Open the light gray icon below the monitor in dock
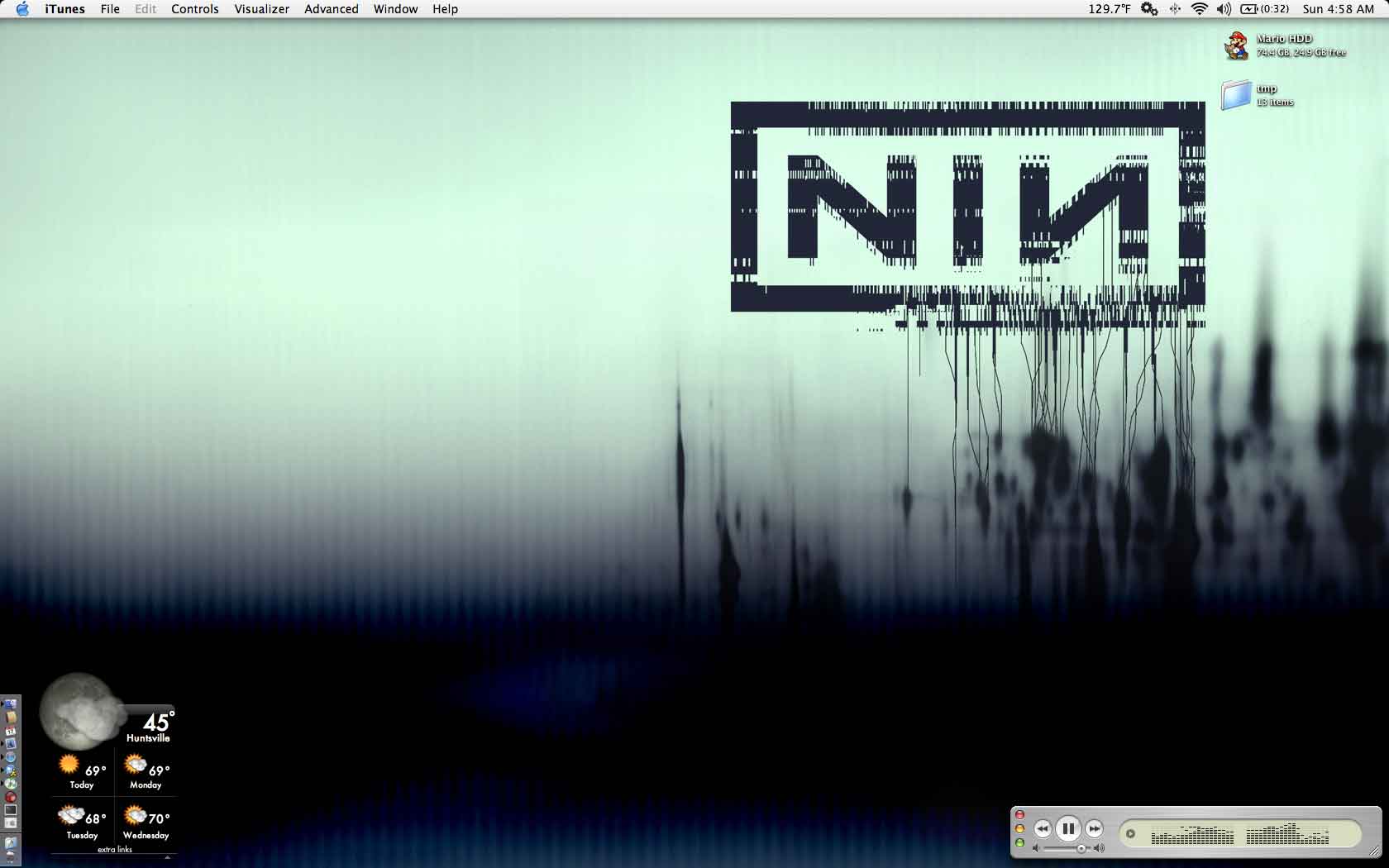 (x=11, y=823)
